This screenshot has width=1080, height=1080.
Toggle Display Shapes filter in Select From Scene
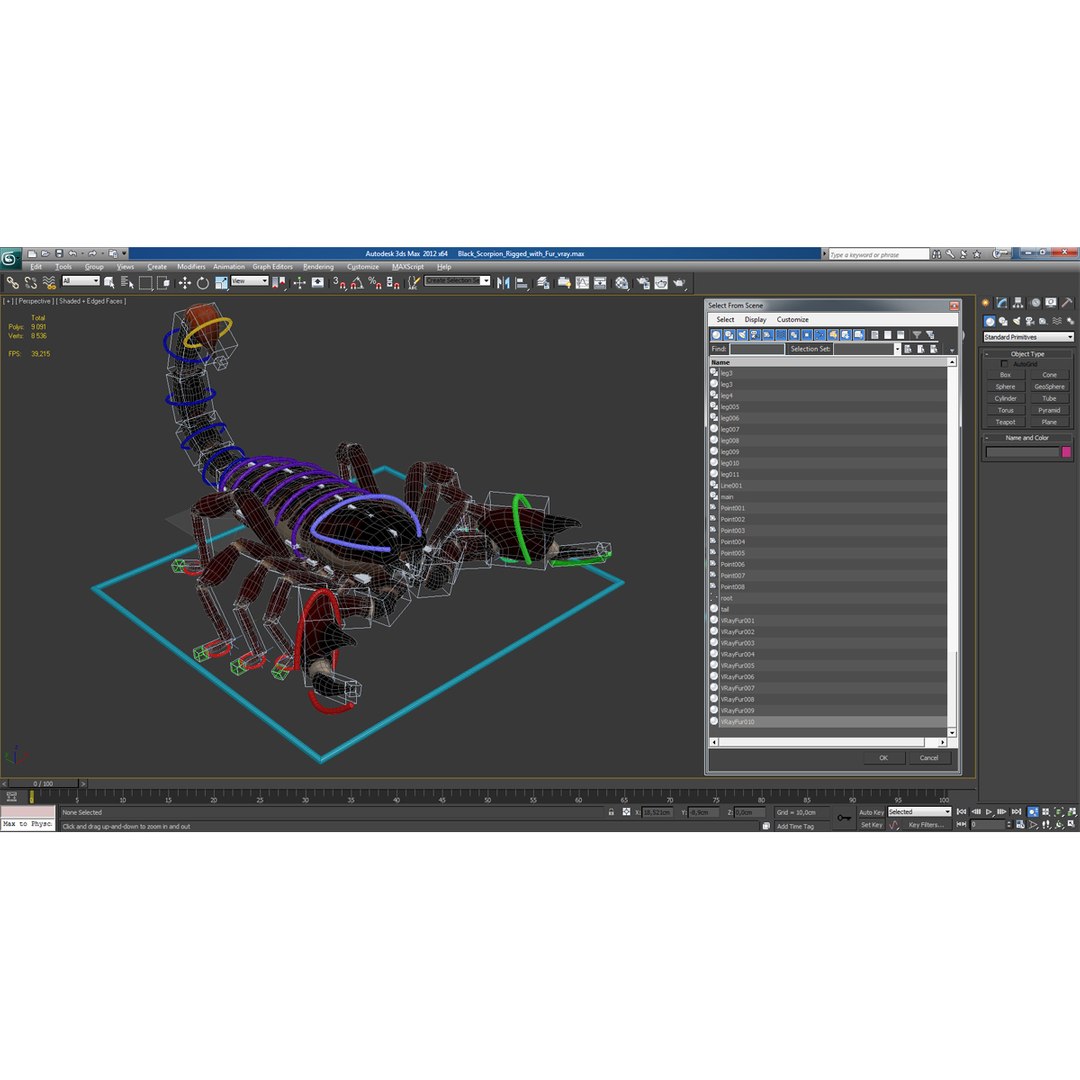coord(729,335)
